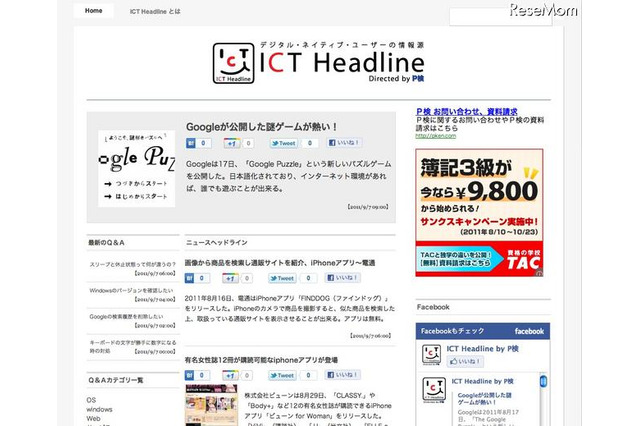Click the ICT Headline logo banner

click(318, 62)
